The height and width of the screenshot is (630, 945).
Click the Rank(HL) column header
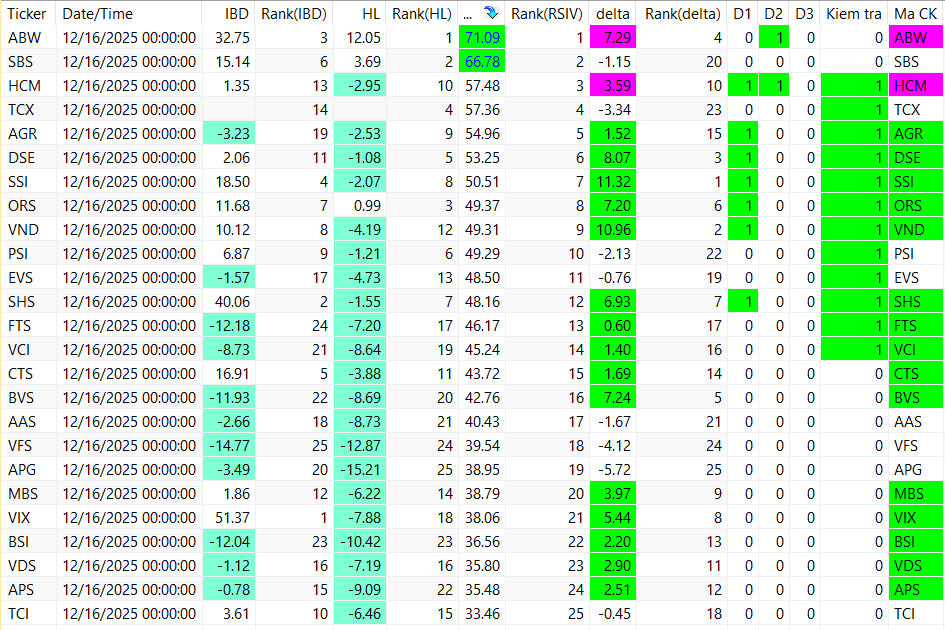(x=421, y=13)
